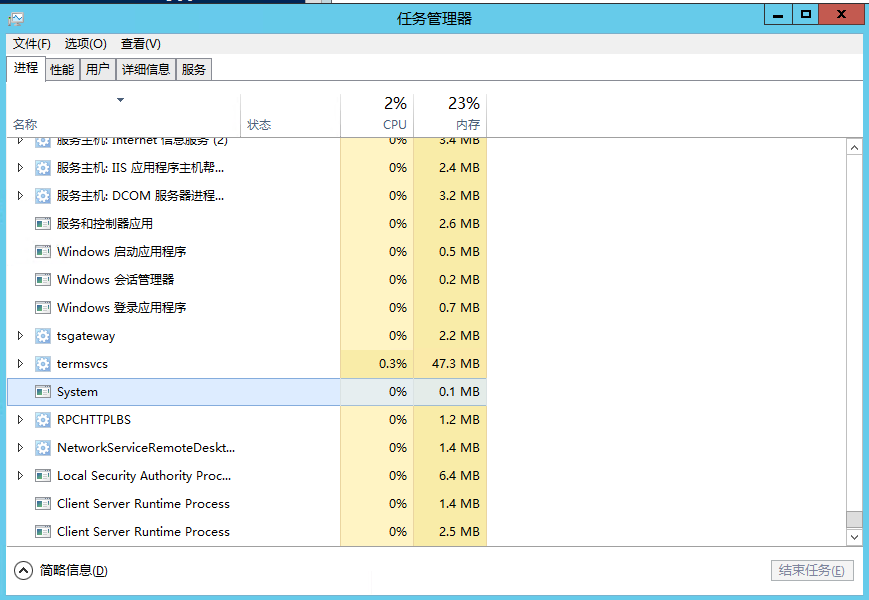Image resolution: width=869 pixels, height=600 pixels.
Task: Switch to the 服务 tab
Action: (193, 69)
